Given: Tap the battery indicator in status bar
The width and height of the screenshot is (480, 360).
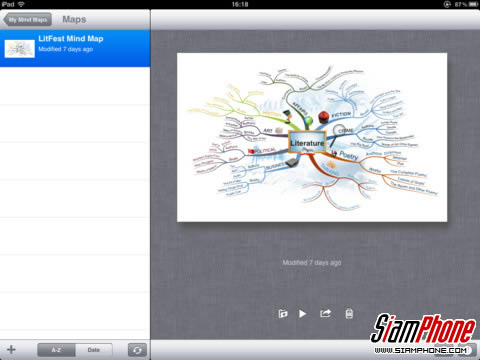Looking at the screenshot, I should tap(474, 4).
